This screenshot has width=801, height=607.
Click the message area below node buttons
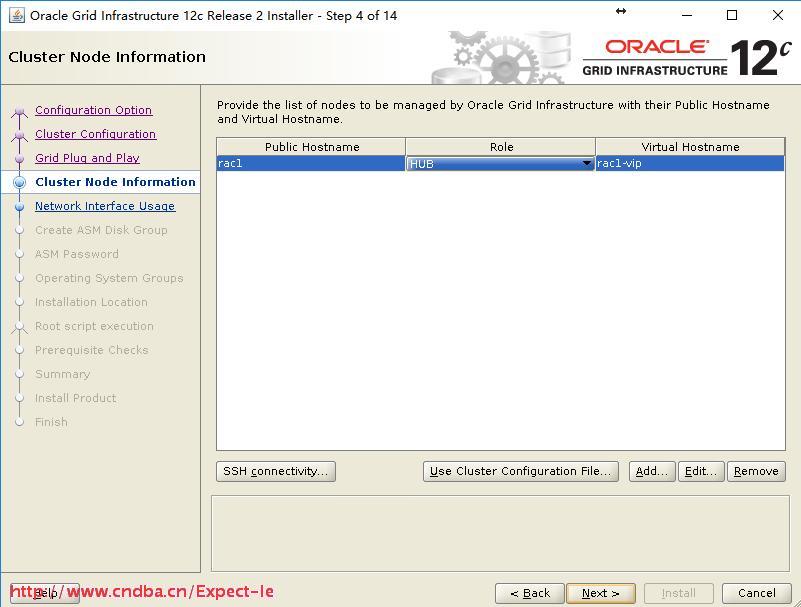(500, 533)
